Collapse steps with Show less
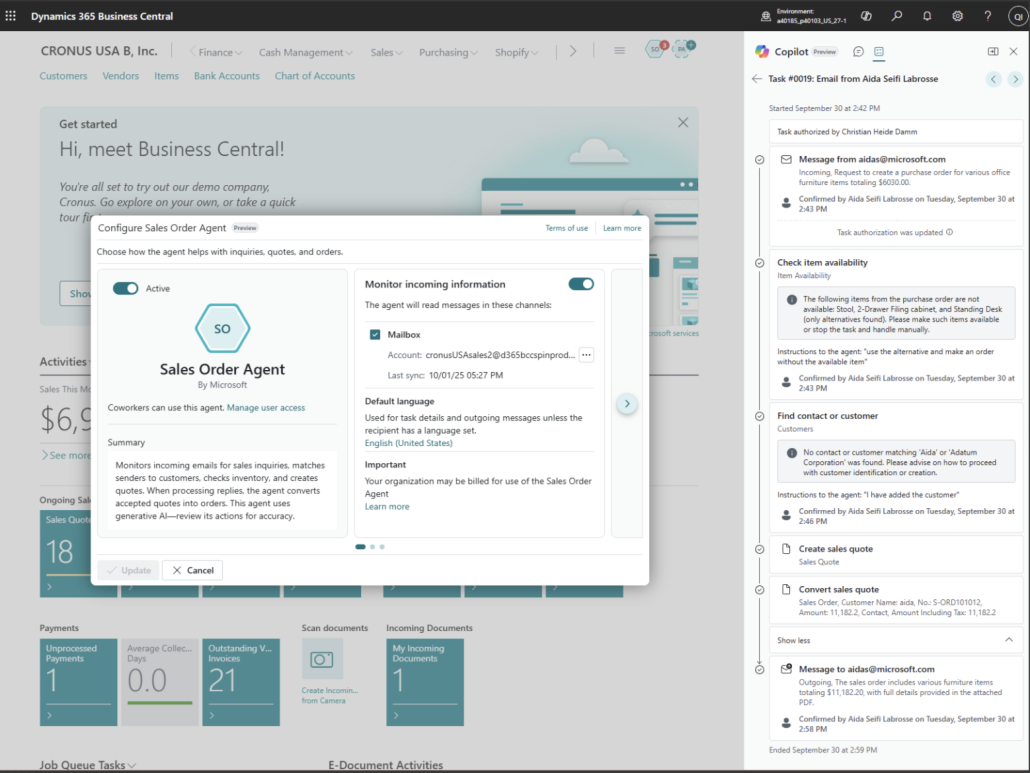The height and width of the screenshot is (773, 1030). 895,640
